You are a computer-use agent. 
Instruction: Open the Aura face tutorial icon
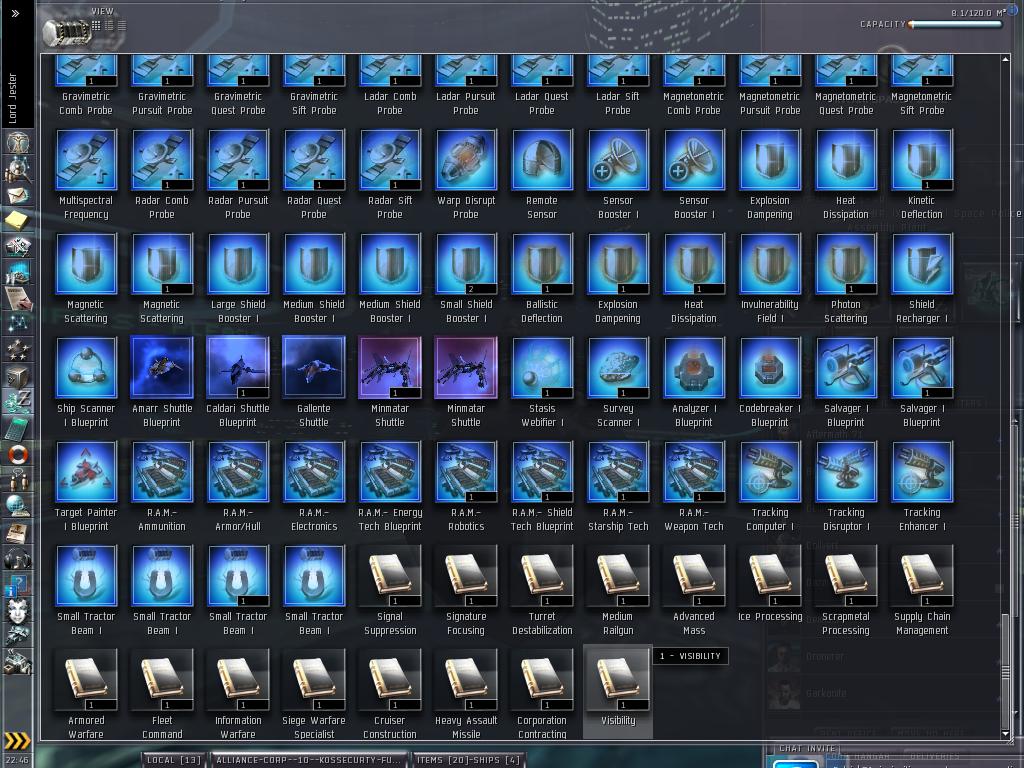pos(18,611)
